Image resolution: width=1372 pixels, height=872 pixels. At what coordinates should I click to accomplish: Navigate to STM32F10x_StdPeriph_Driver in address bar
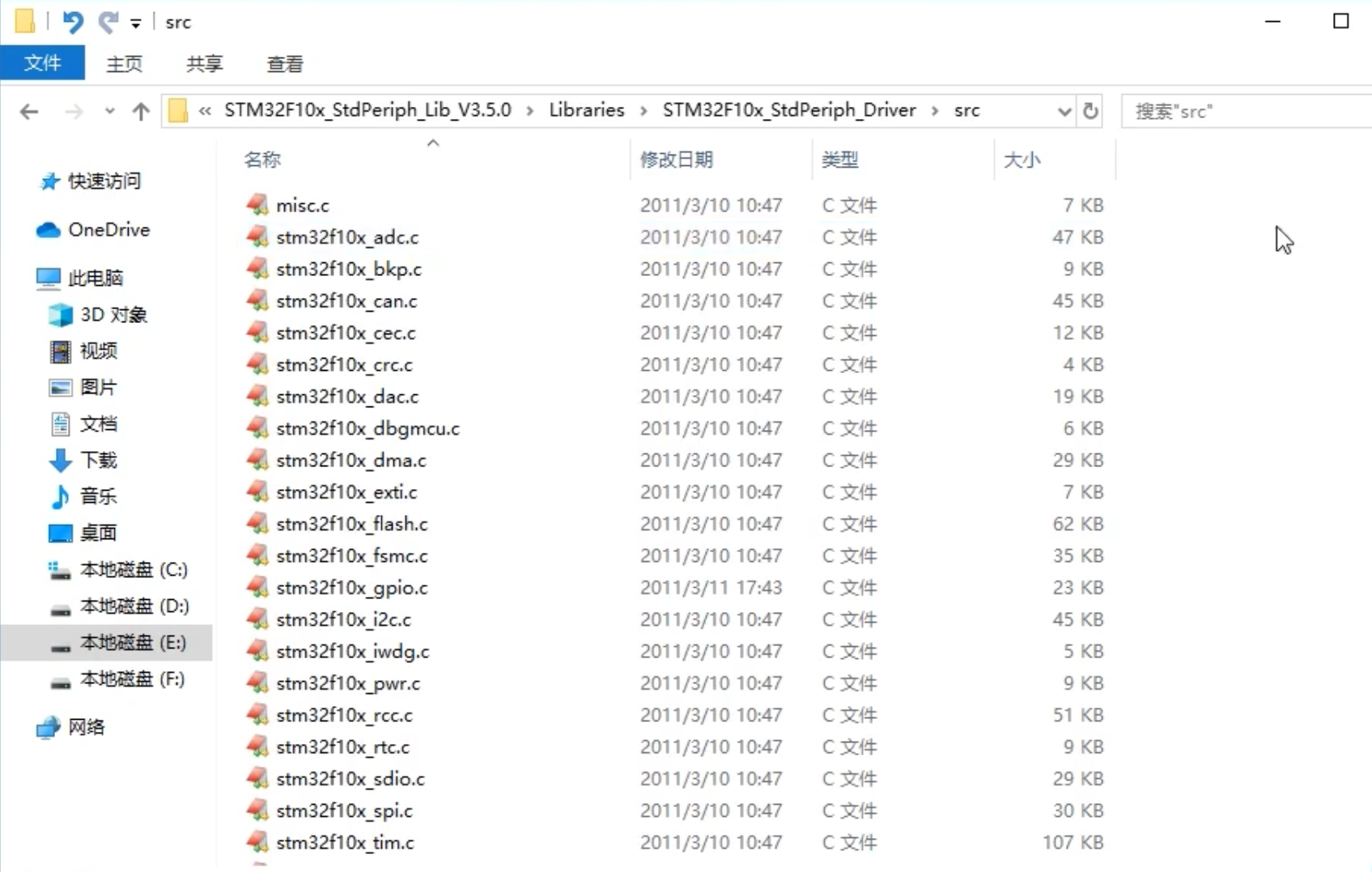[789, 110]
